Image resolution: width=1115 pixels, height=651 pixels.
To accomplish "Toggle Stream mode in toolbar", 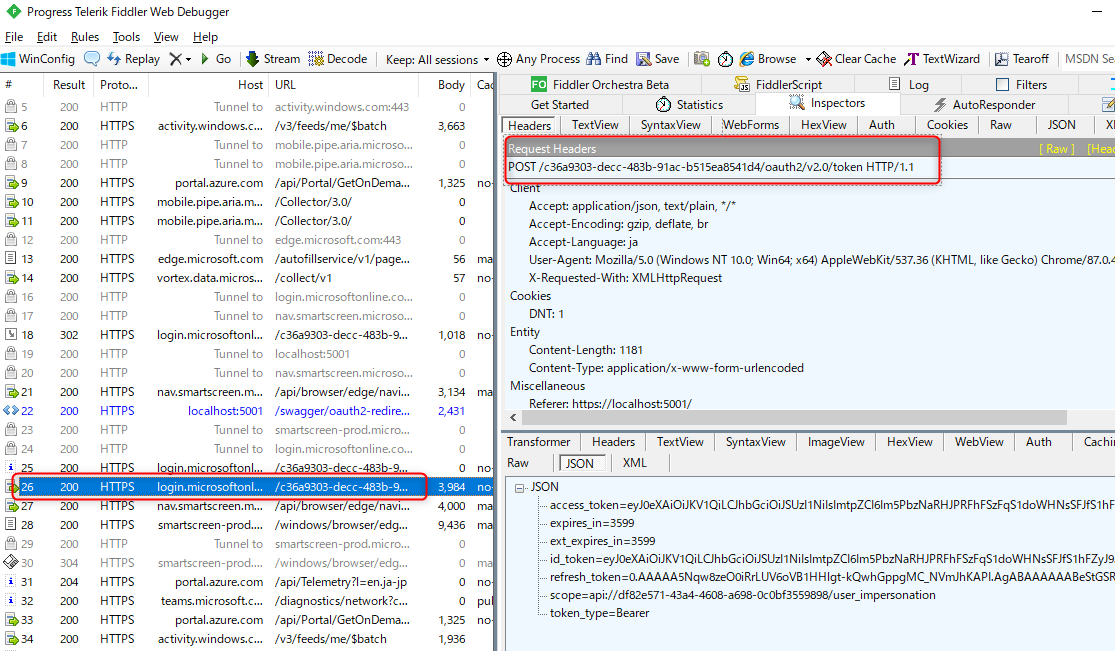I will pos(273,59).
